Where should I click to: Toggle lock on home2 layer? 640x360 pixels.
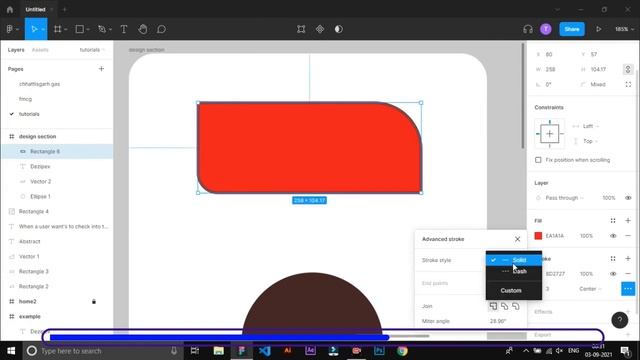pyautogui.click(x=93, y=301)
